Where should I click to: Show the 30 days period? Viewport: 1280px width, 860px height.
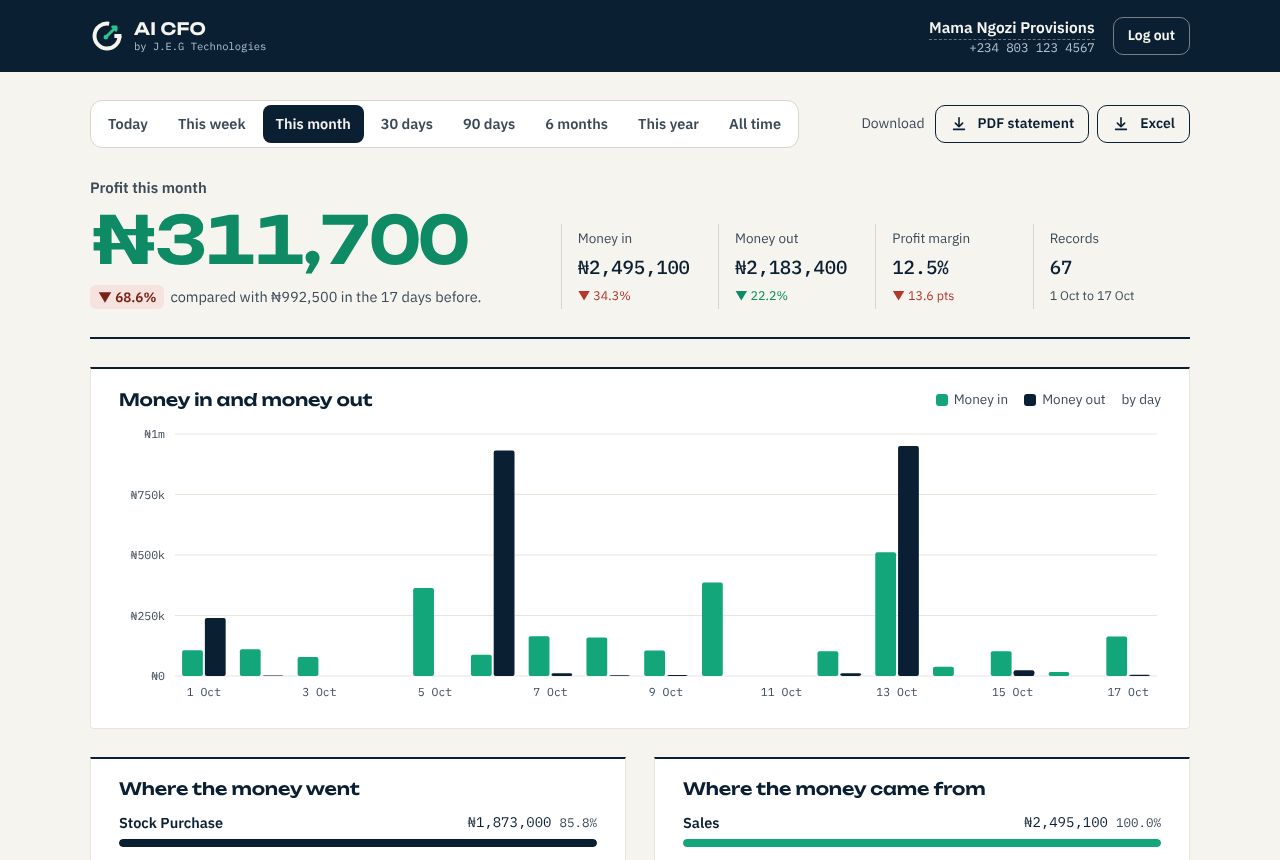[407, 124]
